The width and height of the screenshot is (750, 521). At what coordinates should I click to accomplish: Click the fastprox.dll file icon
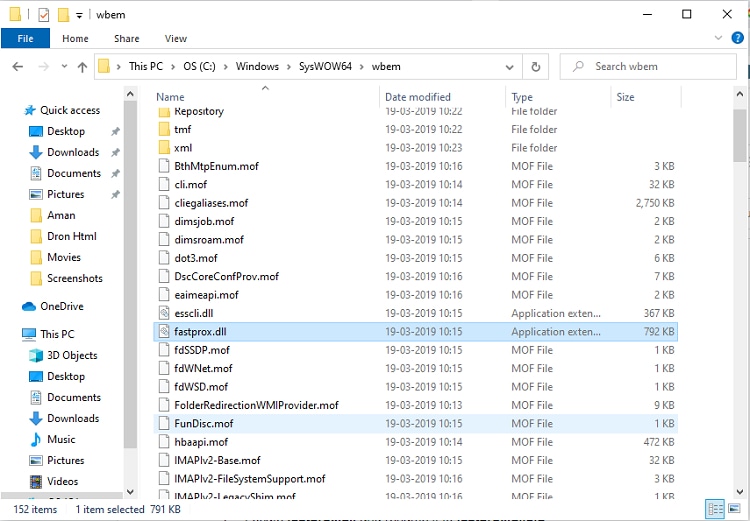[x=164, y=331]
